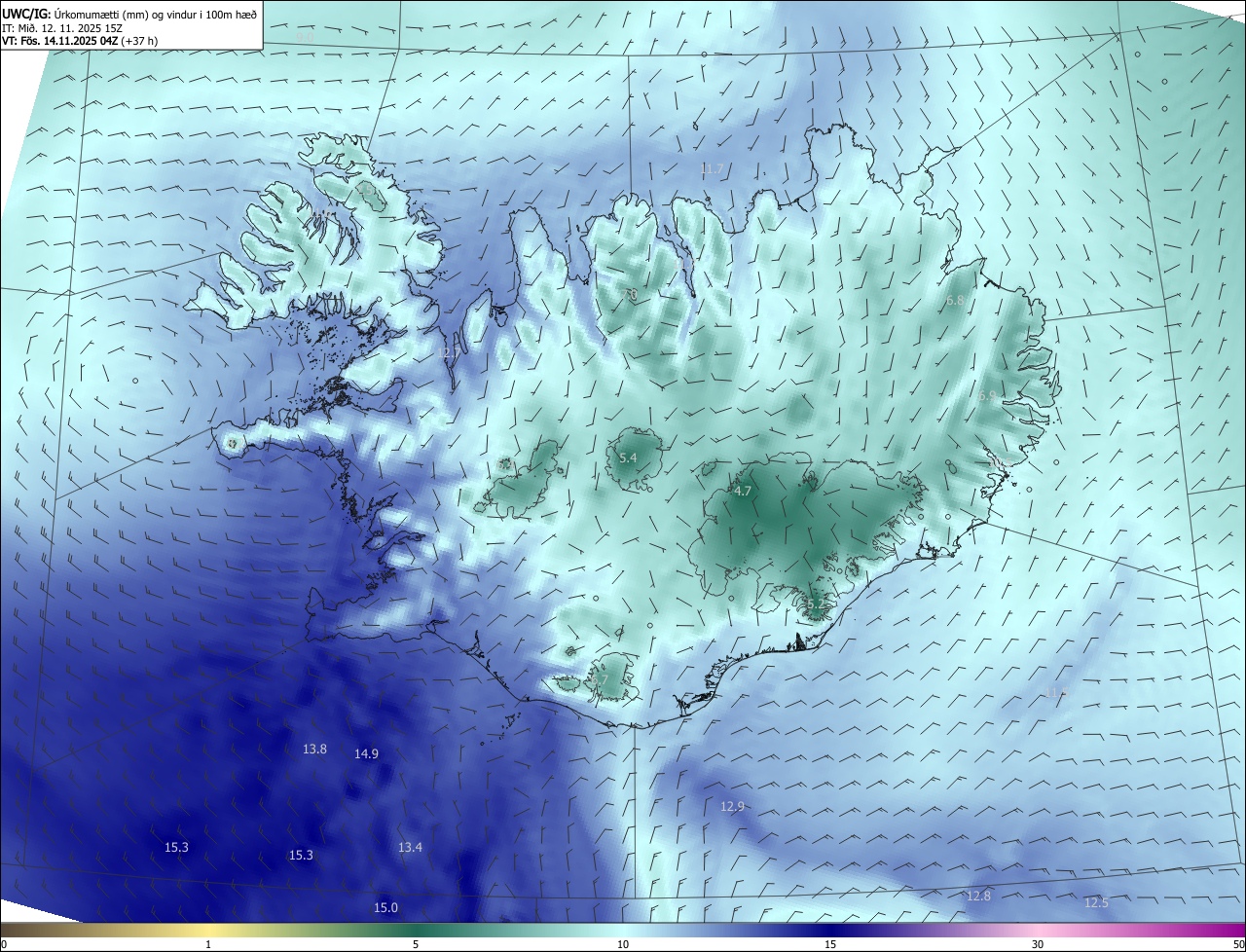The height and width of the screenshot is (952, 1246).
Task: Click the 4.7 value on Vatnajökull glacier
Action: (x=743, y=492)
